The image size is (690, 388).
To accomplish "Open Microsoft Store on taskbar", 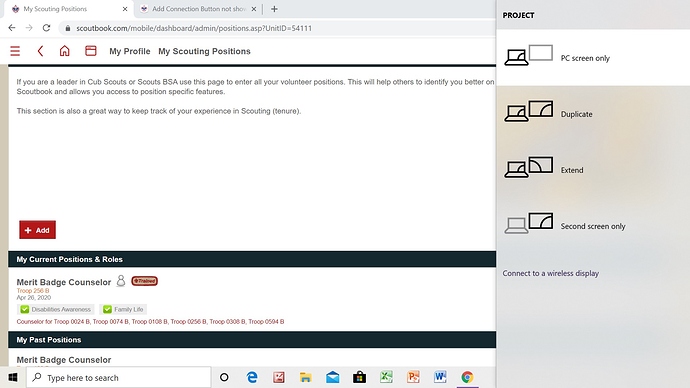I will tap(360, 377).
